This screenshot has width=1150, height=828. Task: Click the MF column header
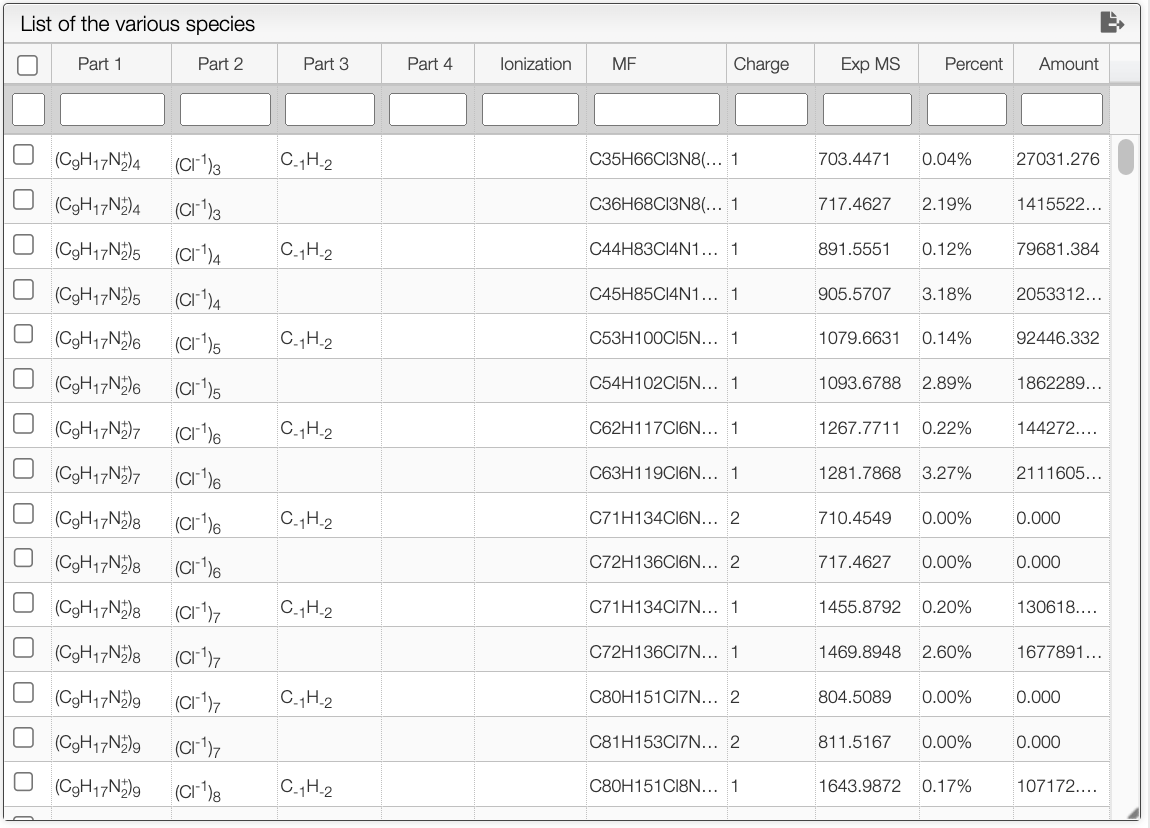(x=623, y=64)
